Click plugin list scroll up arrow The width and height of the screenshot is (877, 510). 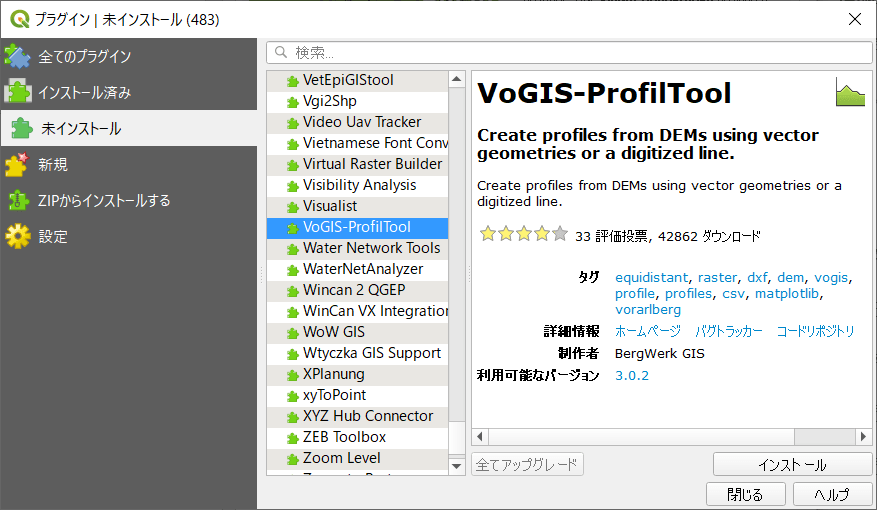point(456,79)
